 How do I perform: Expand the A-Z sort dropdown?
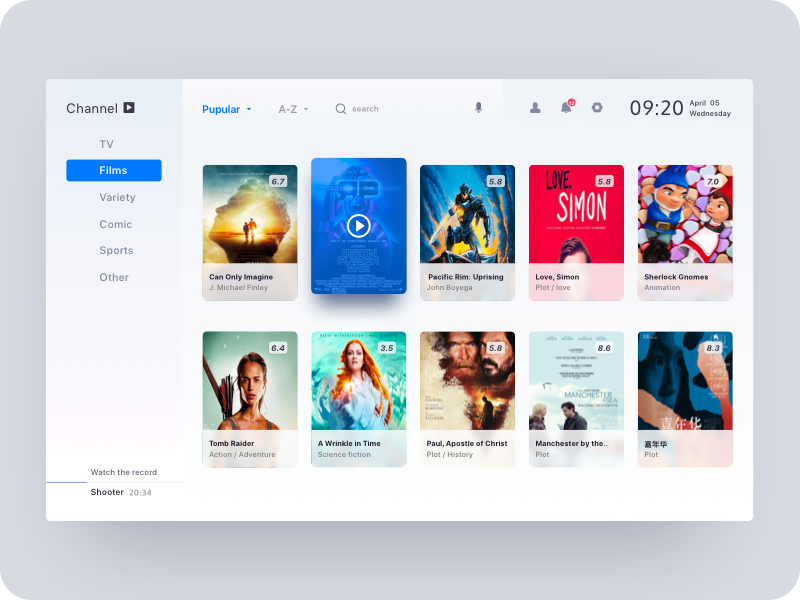(x=293, y=109)
